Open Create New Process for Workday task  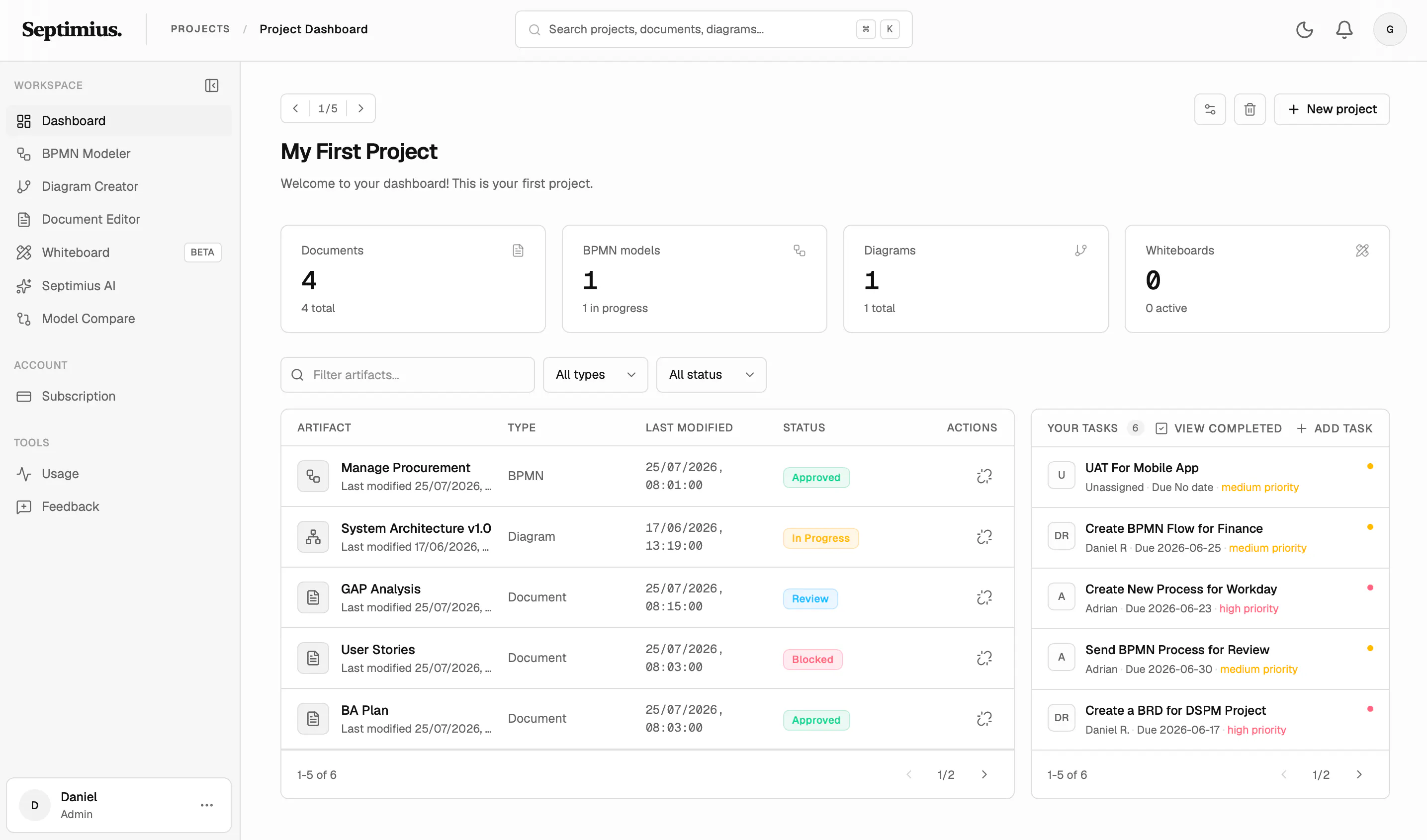1210,598
